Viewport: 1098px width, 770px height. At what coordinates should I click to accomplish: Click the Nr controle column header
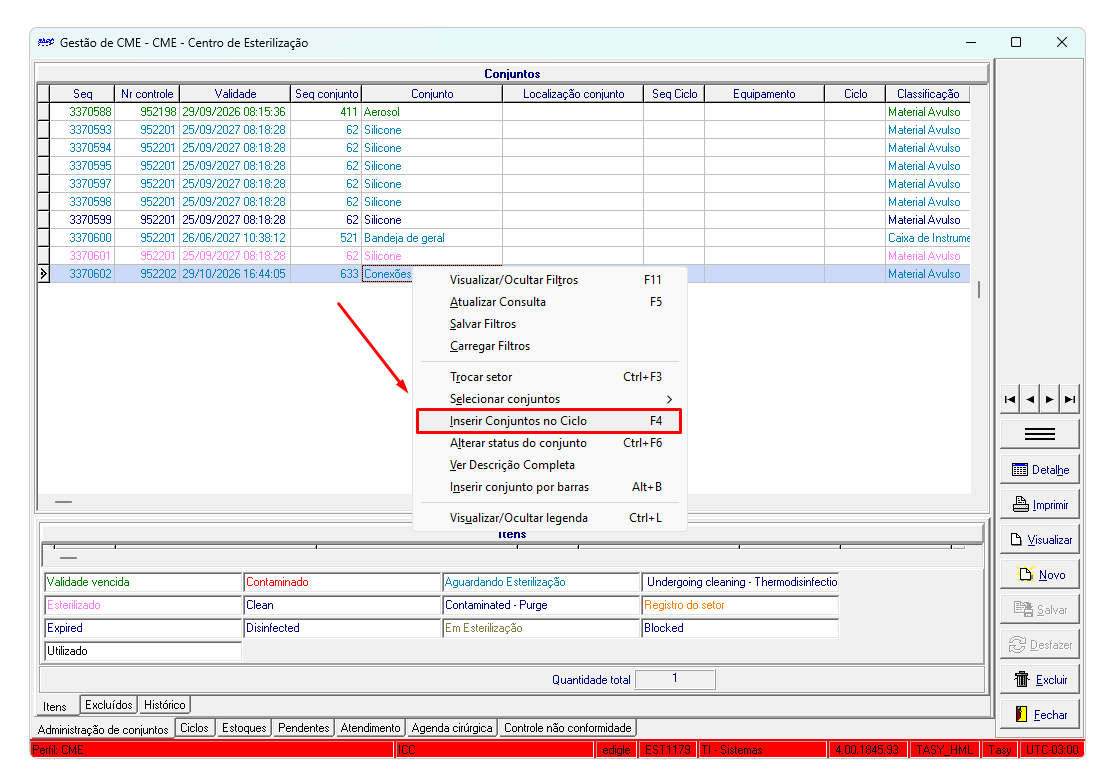(x=147, y=94)
